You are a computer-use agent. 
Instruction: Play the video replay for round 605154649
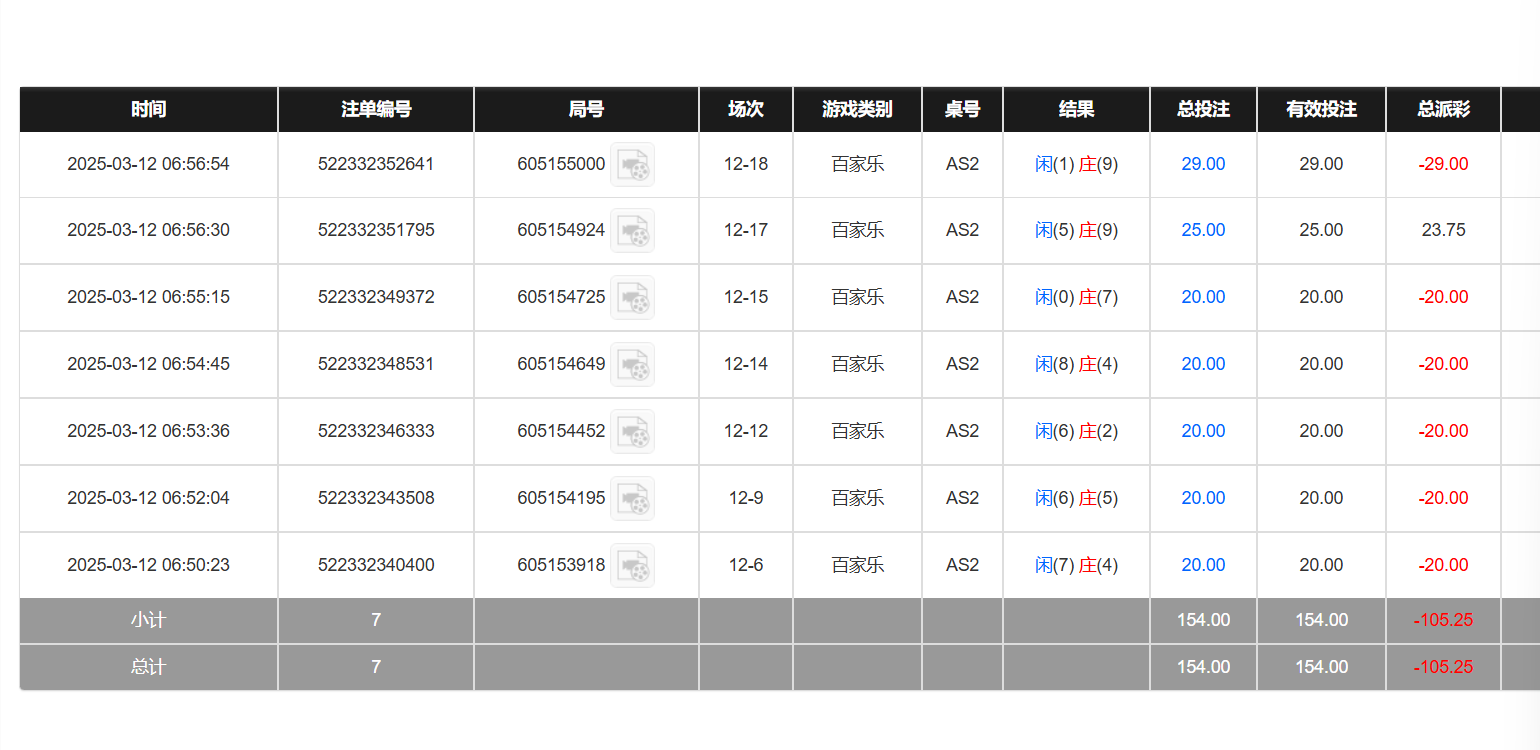[632, 365]
